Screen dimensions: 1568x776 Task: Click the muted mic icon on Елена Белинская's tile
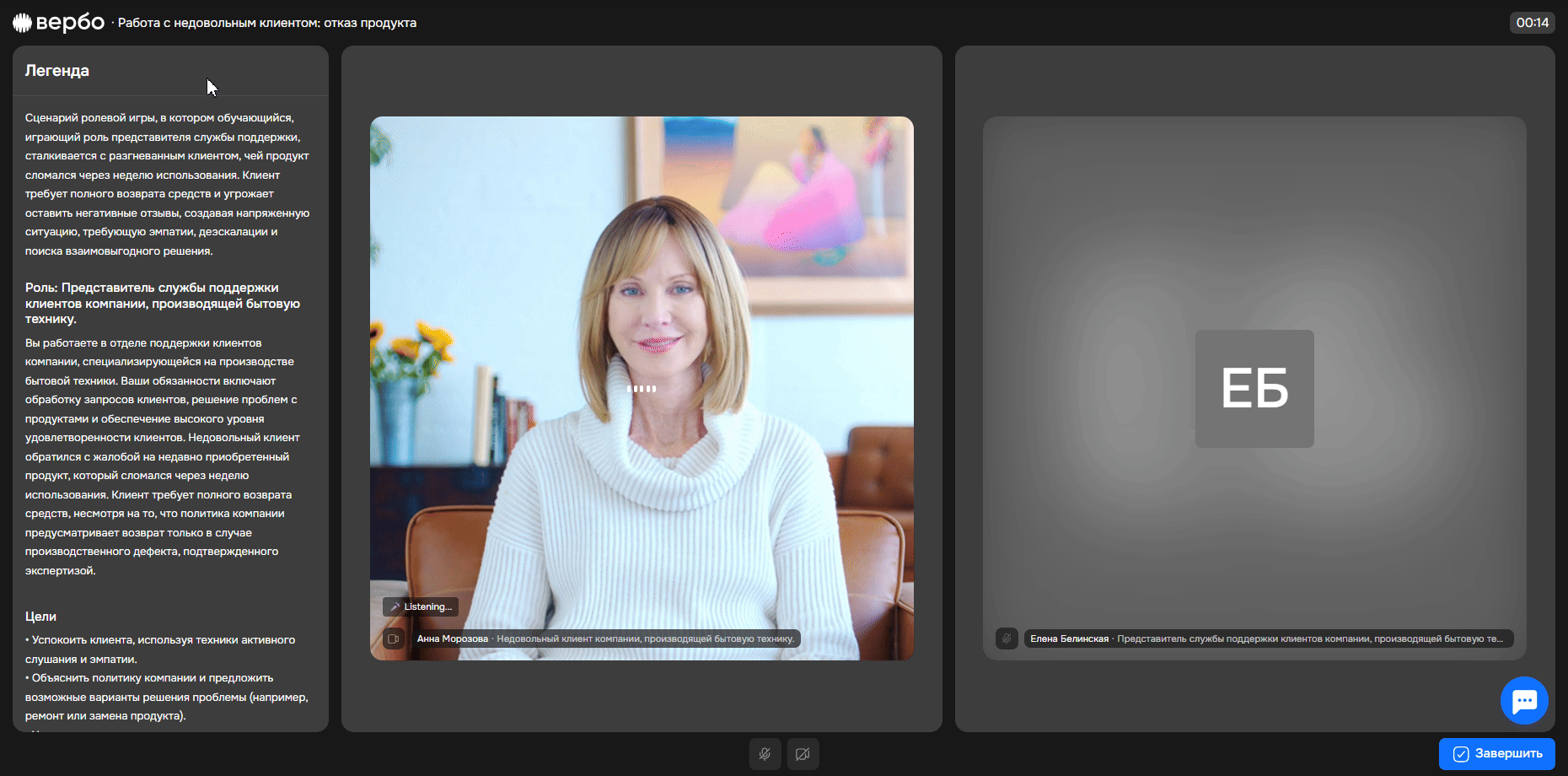coord(1007,639)
